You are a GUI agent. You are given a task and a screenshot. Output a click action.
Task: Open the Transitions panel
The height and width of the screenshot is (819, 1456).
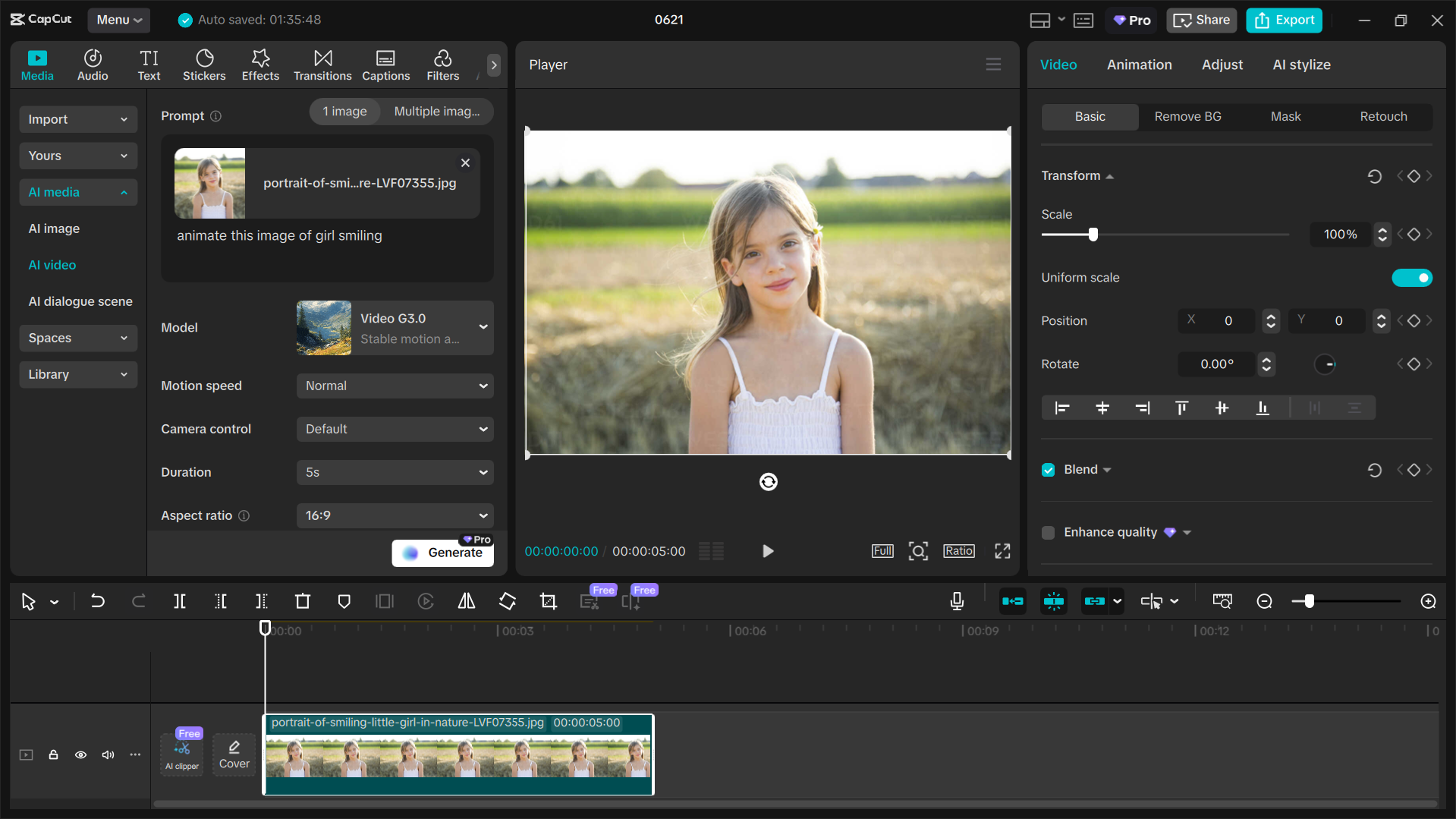(x=322, y=65)
